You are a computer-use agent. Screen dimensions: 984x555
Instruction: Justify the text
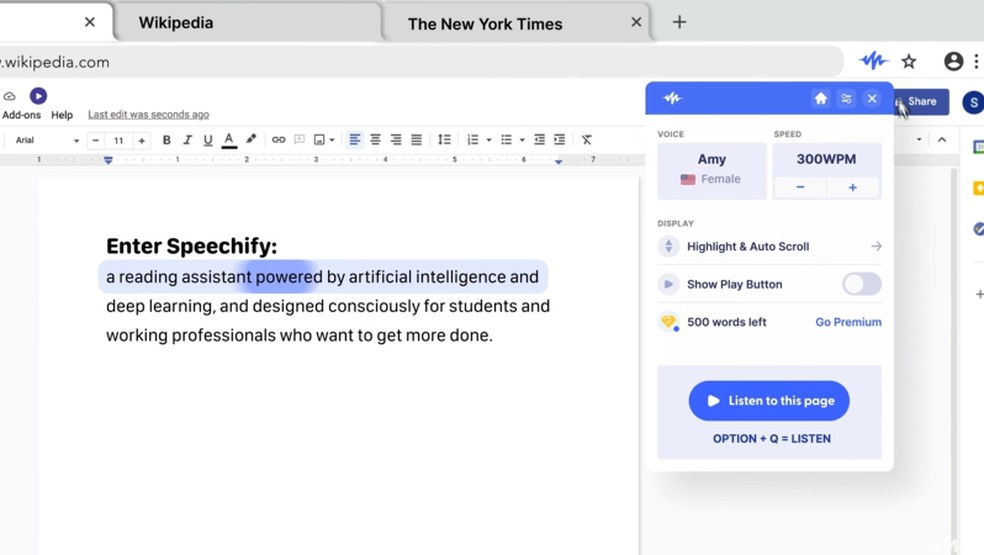click(x=416, y=140)
